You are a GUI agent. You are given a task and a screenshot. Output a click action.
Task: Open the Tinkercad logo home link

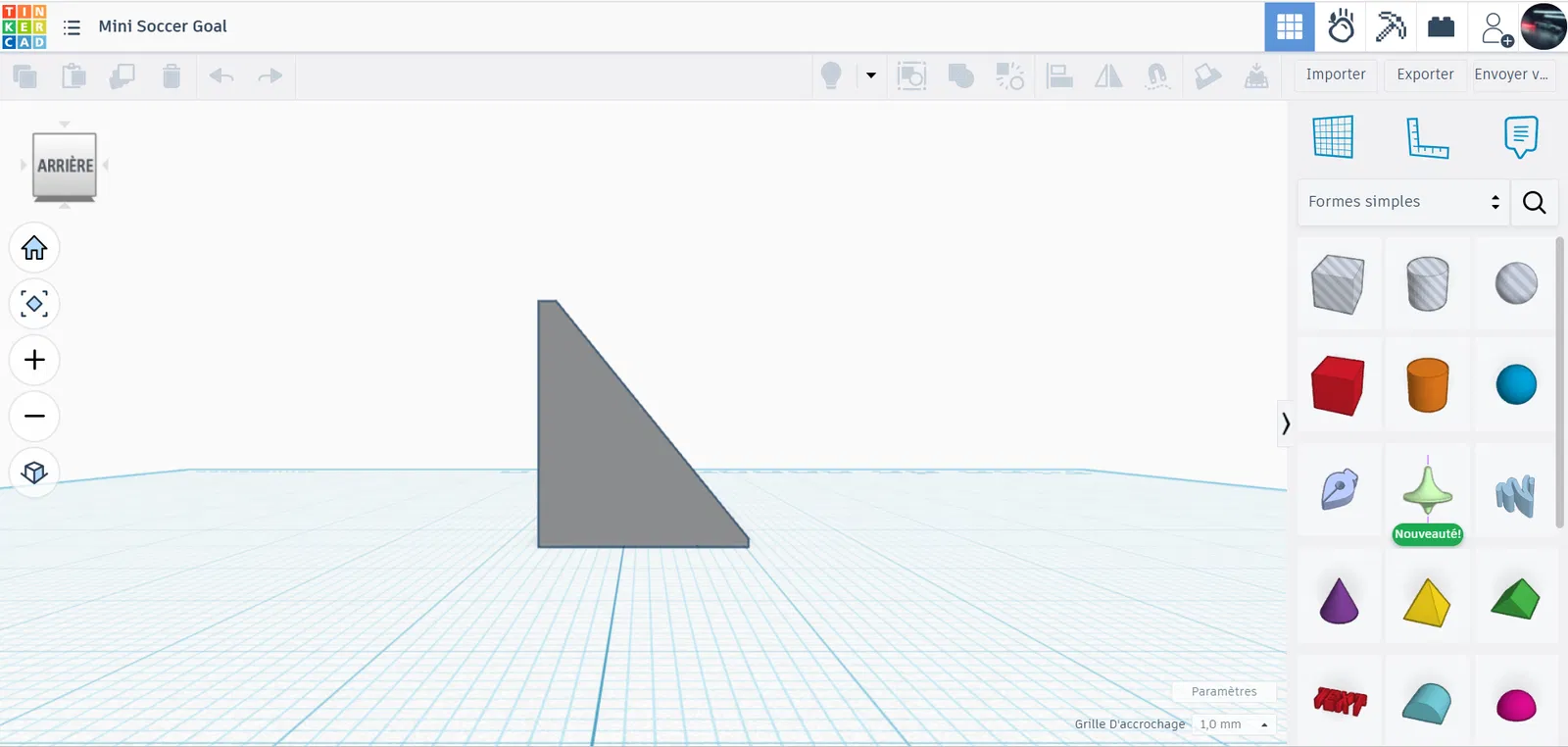pos(24,26)
